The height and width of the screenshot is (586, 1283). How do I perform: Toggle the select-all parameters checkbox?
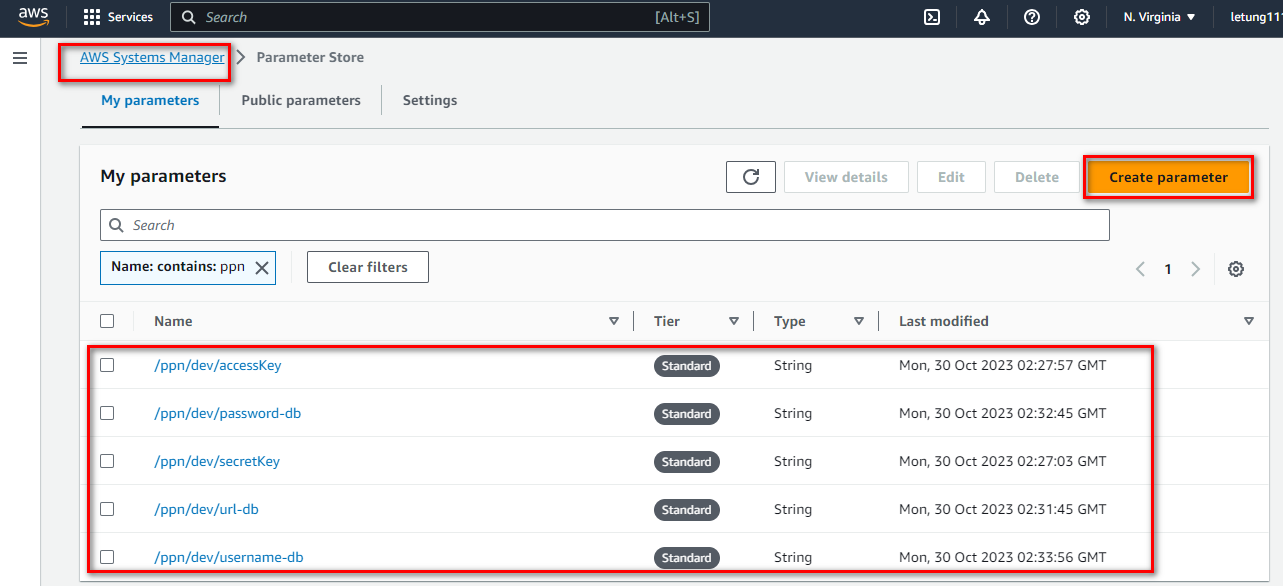coord(107,321)
